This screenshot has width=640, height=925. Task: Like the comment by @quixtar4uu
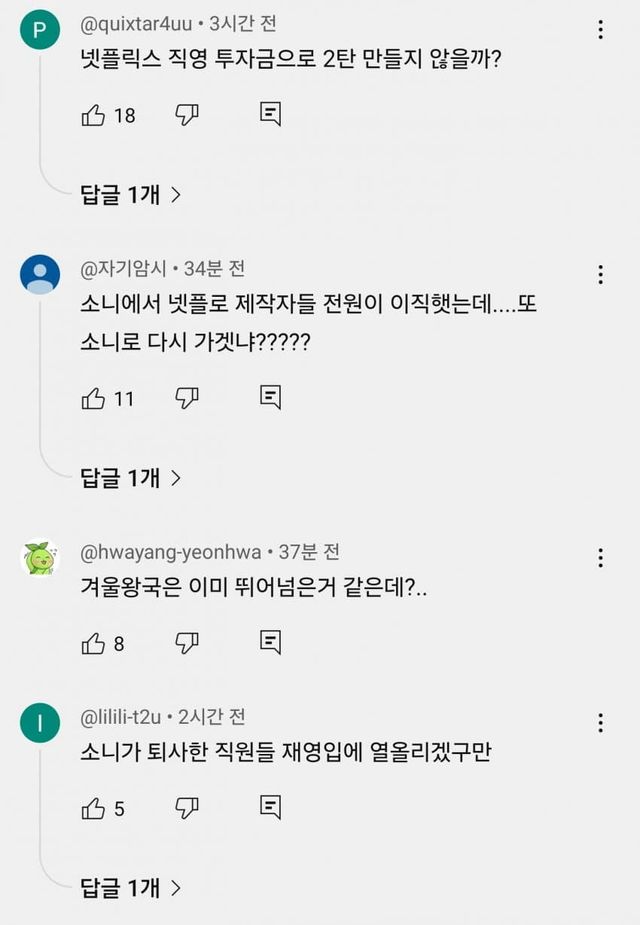point(93,115)
